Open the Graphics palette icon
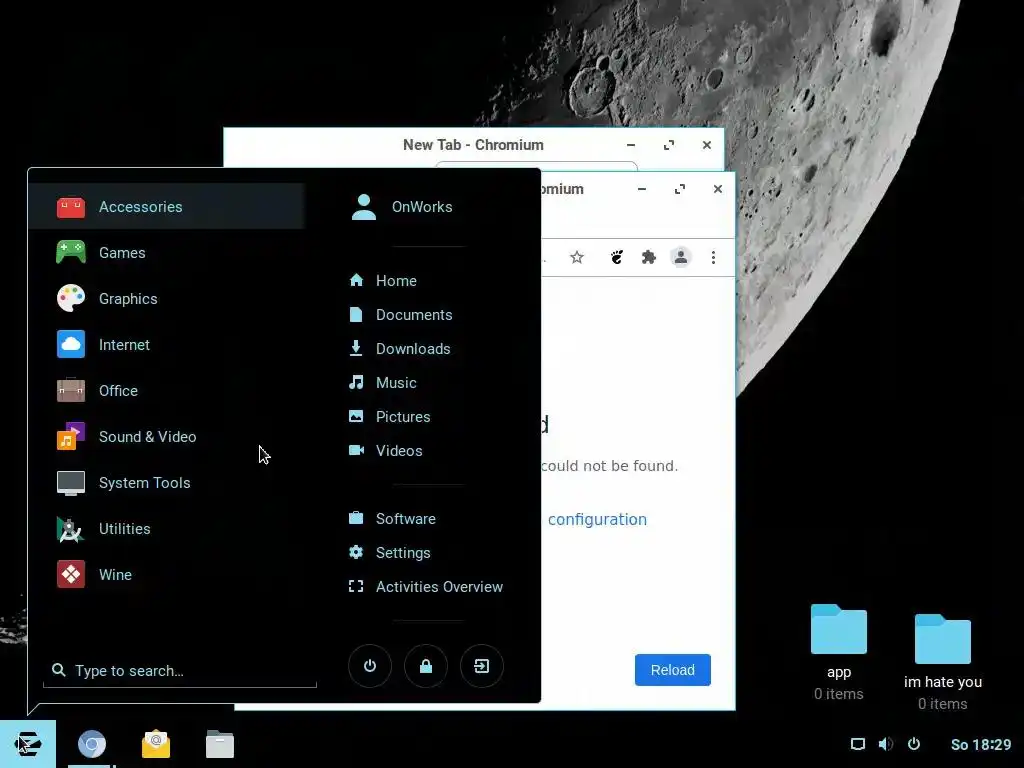This screenshot has height=768, width=1024. [x=71, y=298]
